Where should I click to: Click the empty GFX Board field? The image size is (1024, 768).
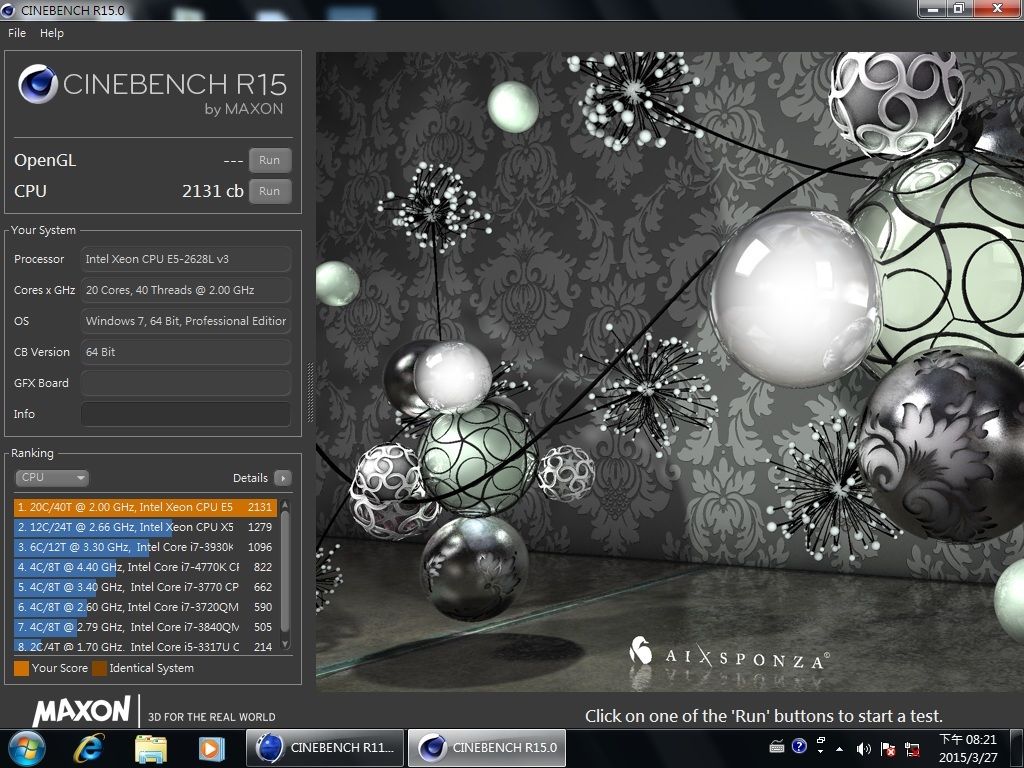tap(185, 383)
